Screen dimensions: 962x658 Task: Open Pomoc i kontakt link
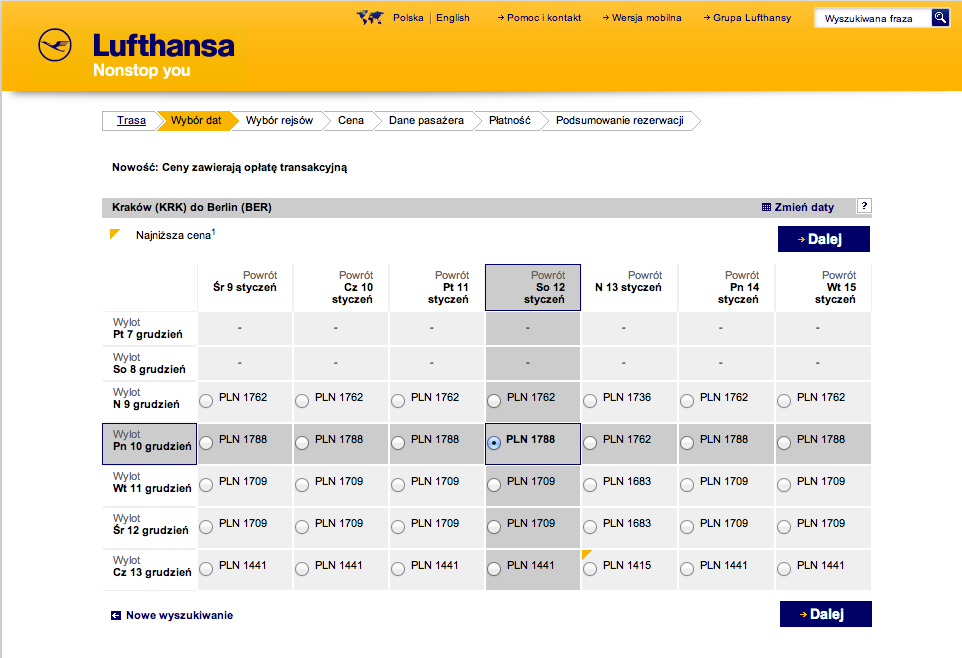coord(539,18)
